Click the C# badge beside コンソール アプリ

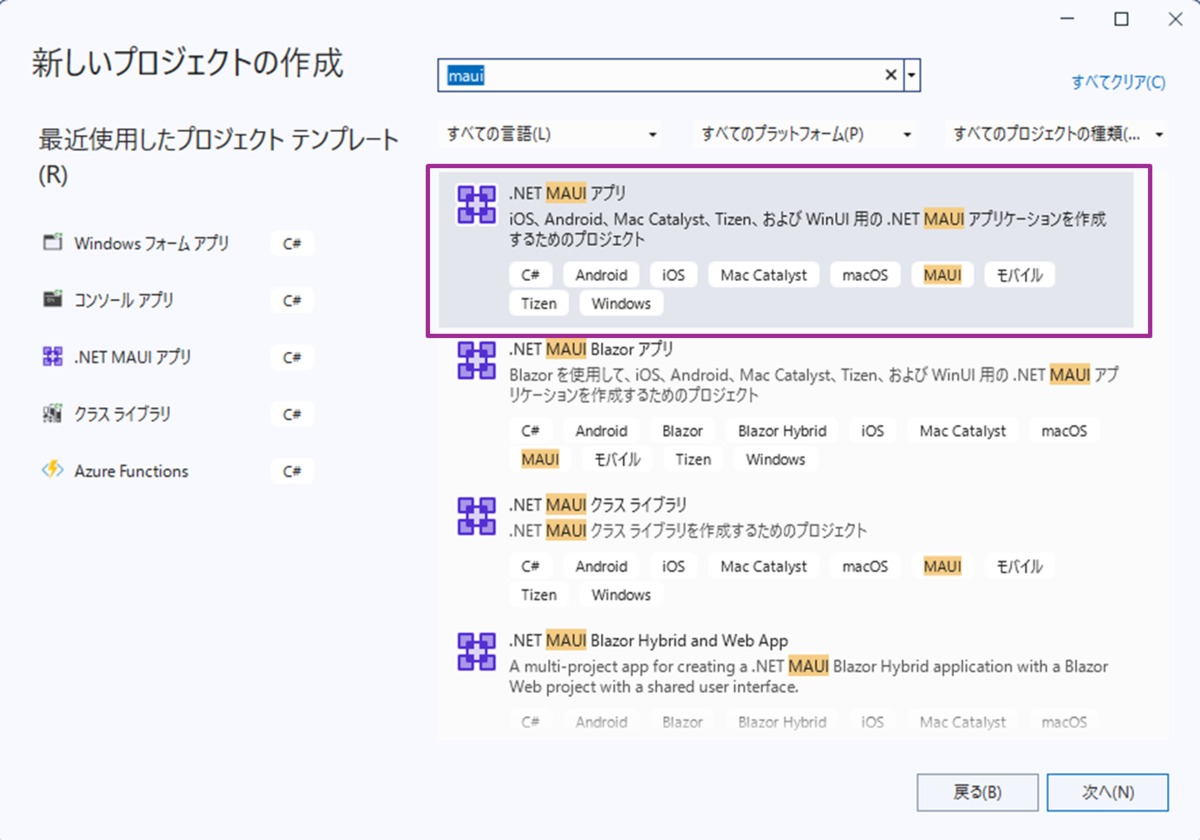292,300
